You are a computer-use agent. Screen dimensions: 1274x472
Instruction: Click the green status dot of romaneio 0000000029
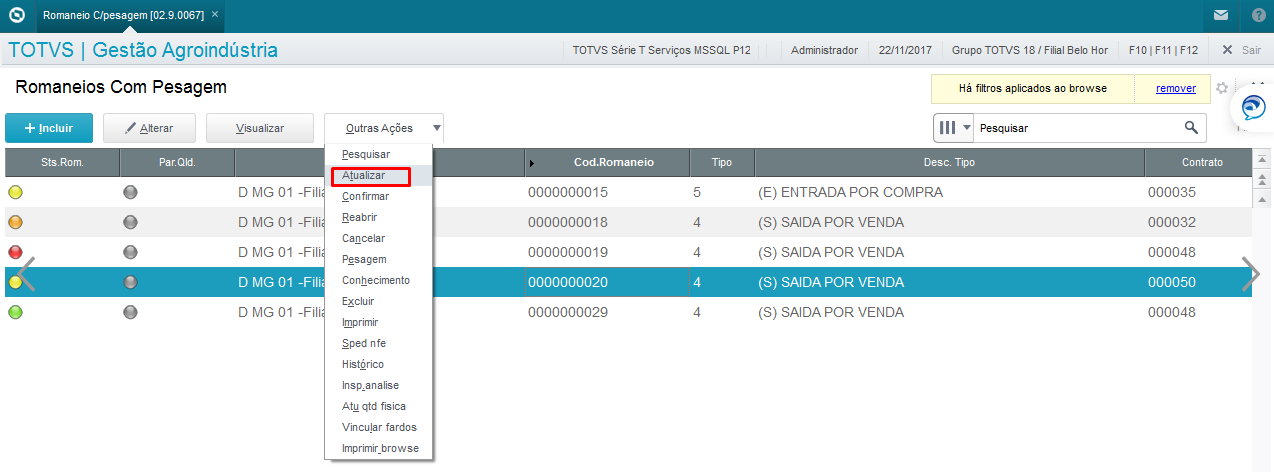(15, 312)
